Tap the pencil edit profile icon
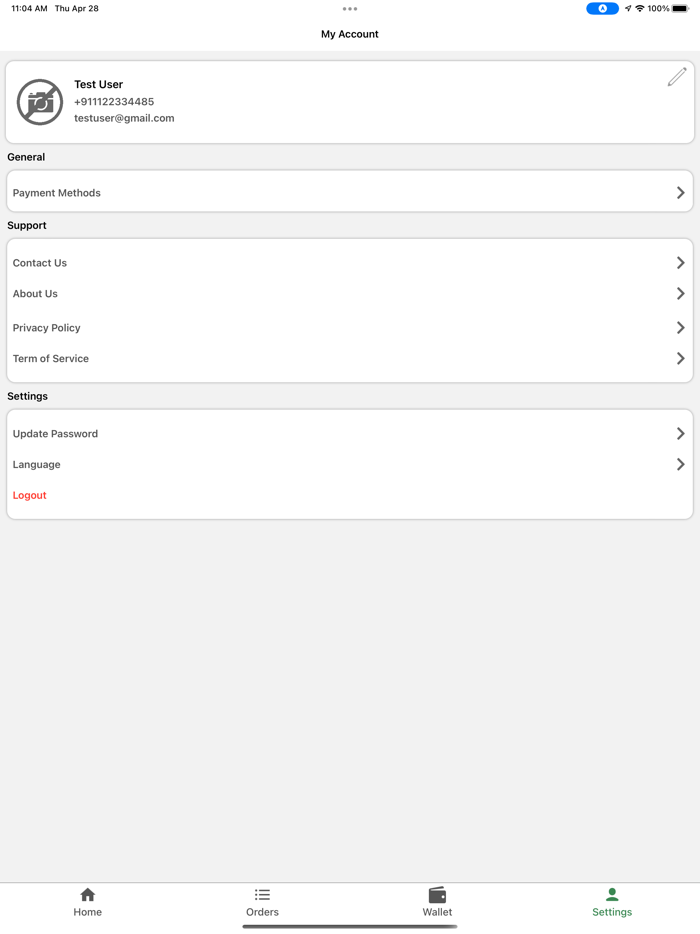700x934 pixels. [x=677, y=77]
